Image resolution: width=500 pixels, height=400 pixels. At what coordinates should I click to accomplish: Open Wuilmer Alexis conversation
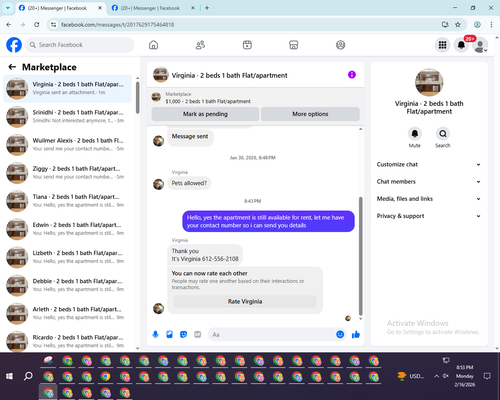(x=67, y=145)
